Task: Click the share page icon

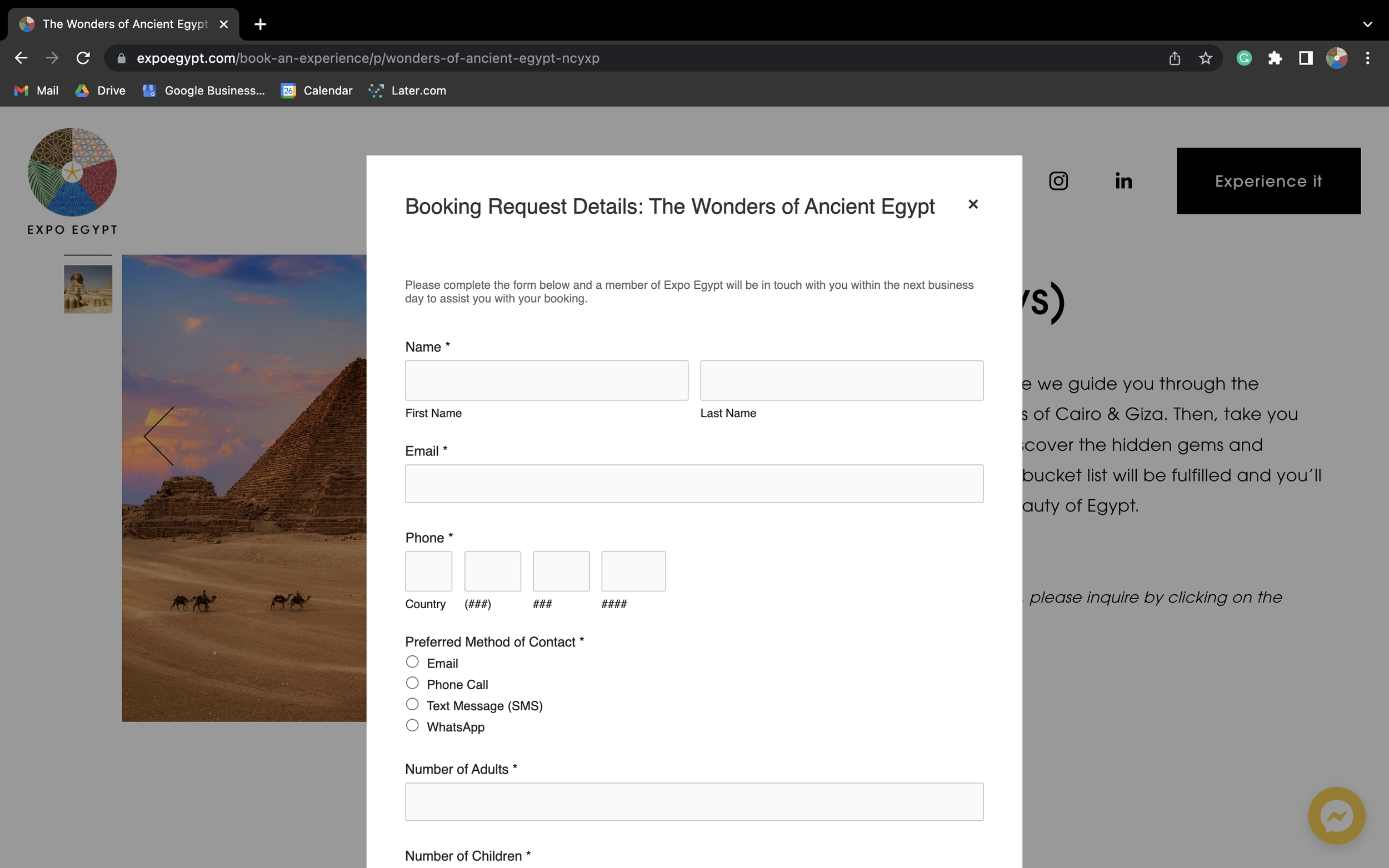Action: point(1174,58)
